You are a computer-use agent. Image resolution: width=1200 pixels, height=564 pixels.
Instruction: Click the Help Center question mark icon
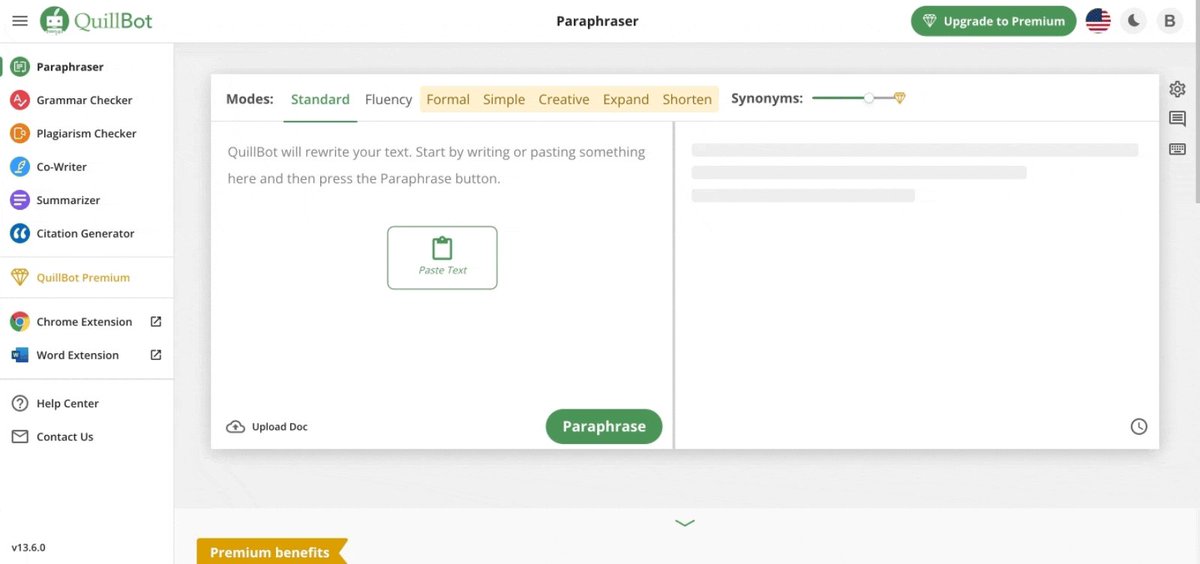(x=19, y=403)
